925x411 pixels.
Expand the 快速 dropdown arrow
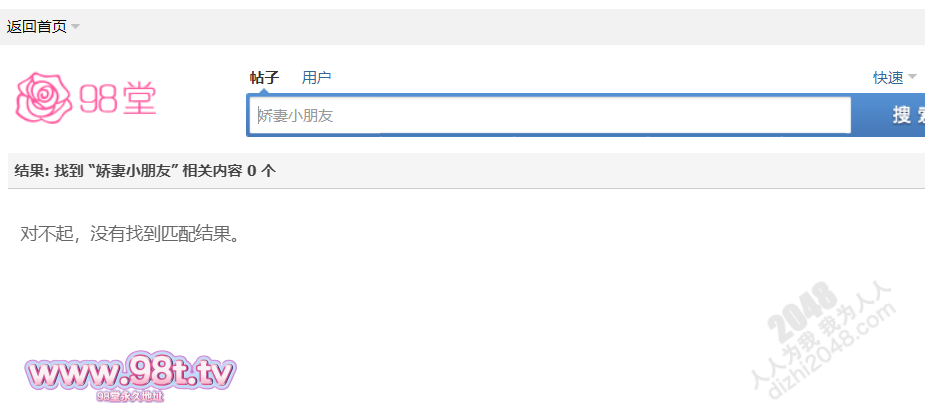912,78
